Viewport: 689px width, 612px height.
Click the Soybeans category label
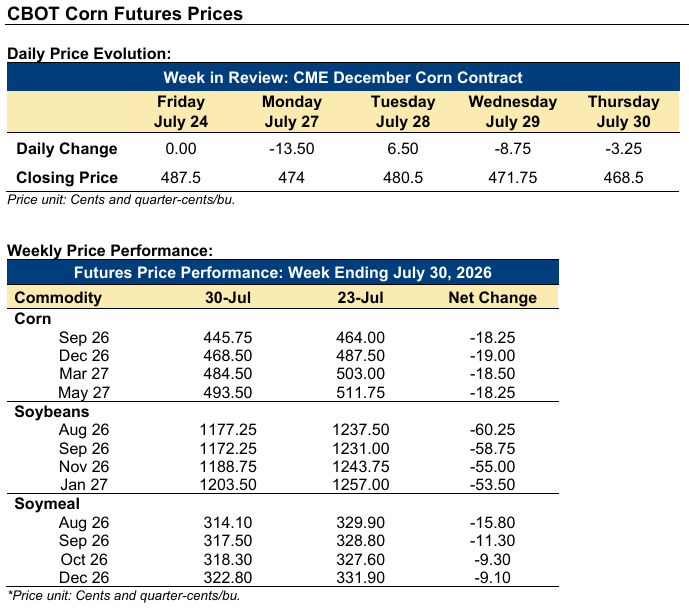52,412
